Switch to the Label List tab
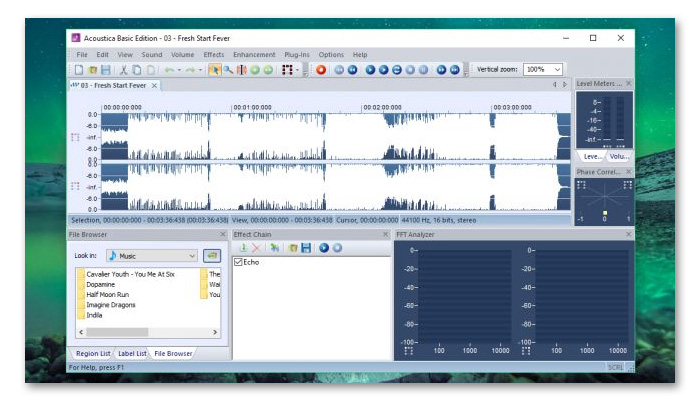The width and height of the screenshot is (700, 400). [132, 353]
